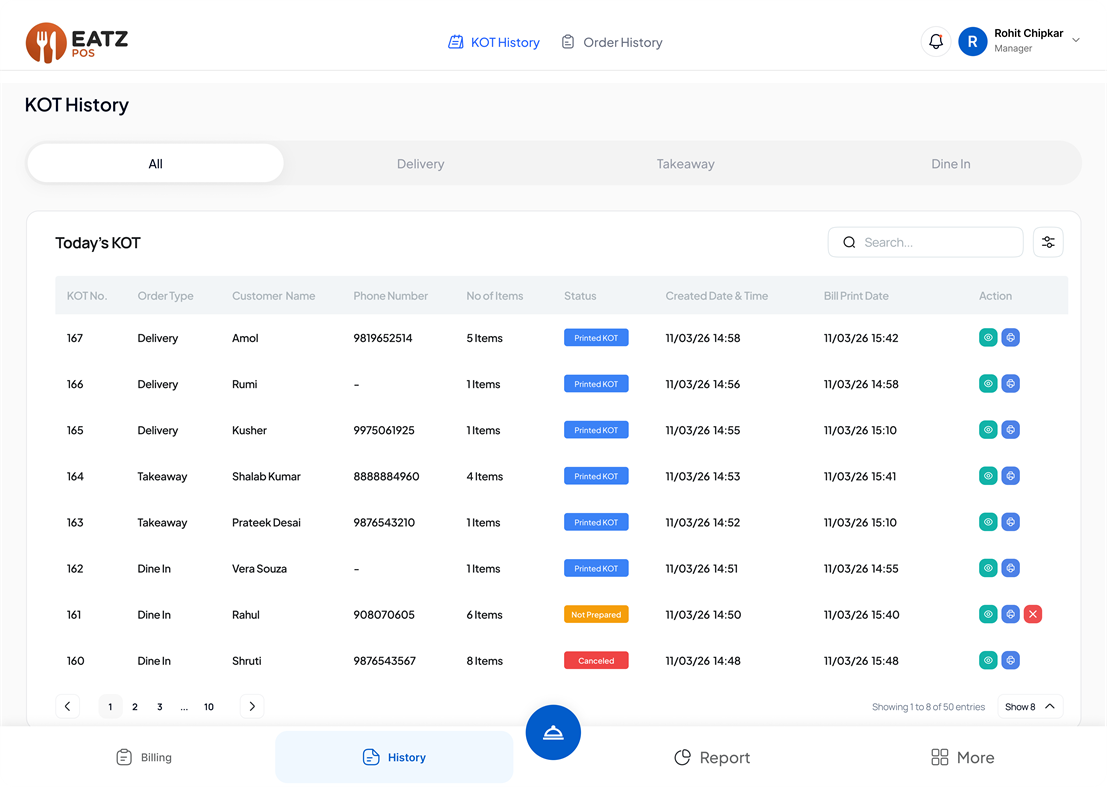Jump to page 10 of results
This screenshot has width=1107, height=787.
coord(209,707)
